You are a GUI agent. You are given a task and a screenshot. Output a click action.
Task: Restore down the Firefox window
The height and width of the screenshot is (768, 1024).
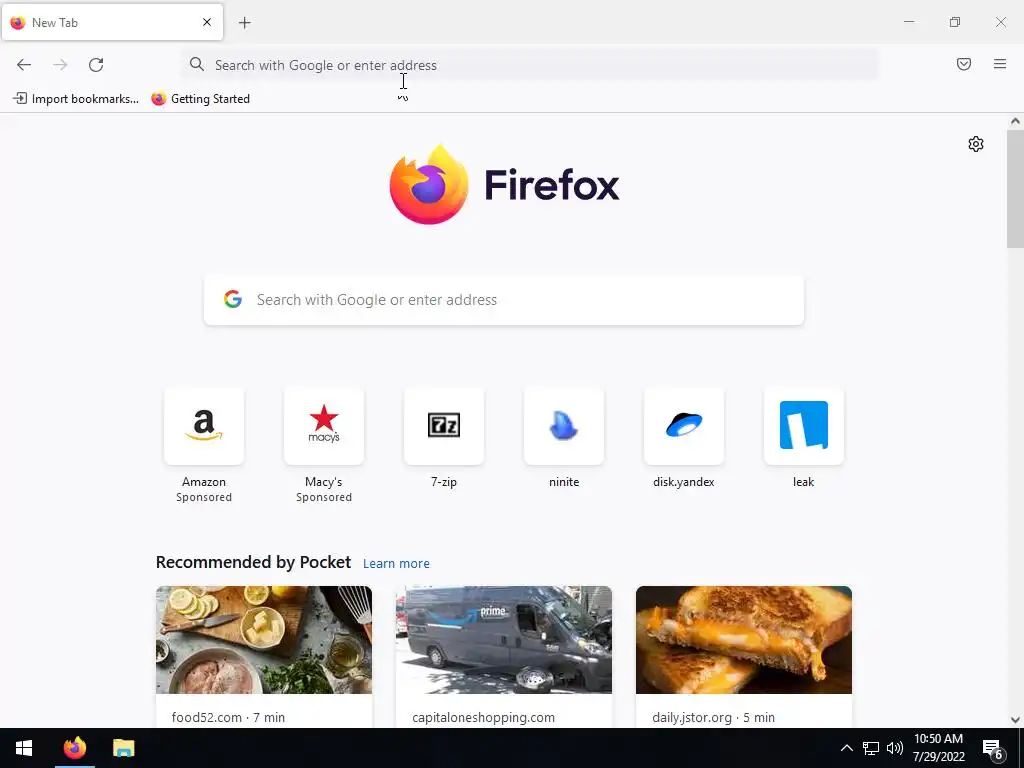click(955, 22)
